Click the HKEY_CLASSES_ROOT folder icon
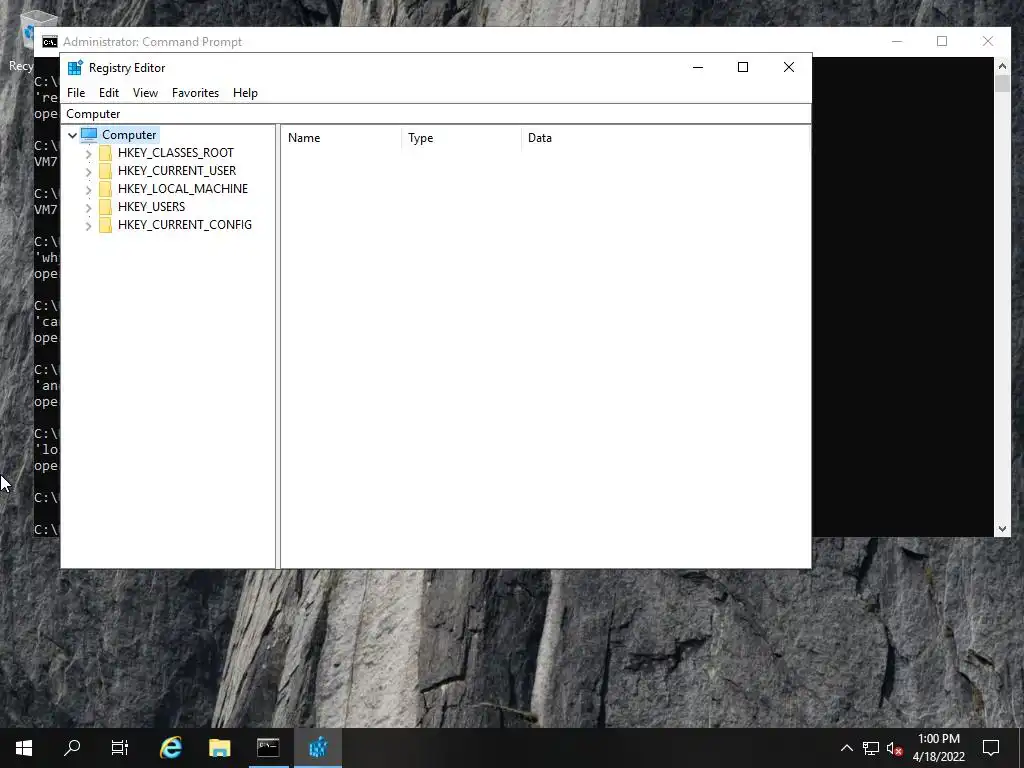The height and width of the screenshot is (768, 1024). (105, 153)
